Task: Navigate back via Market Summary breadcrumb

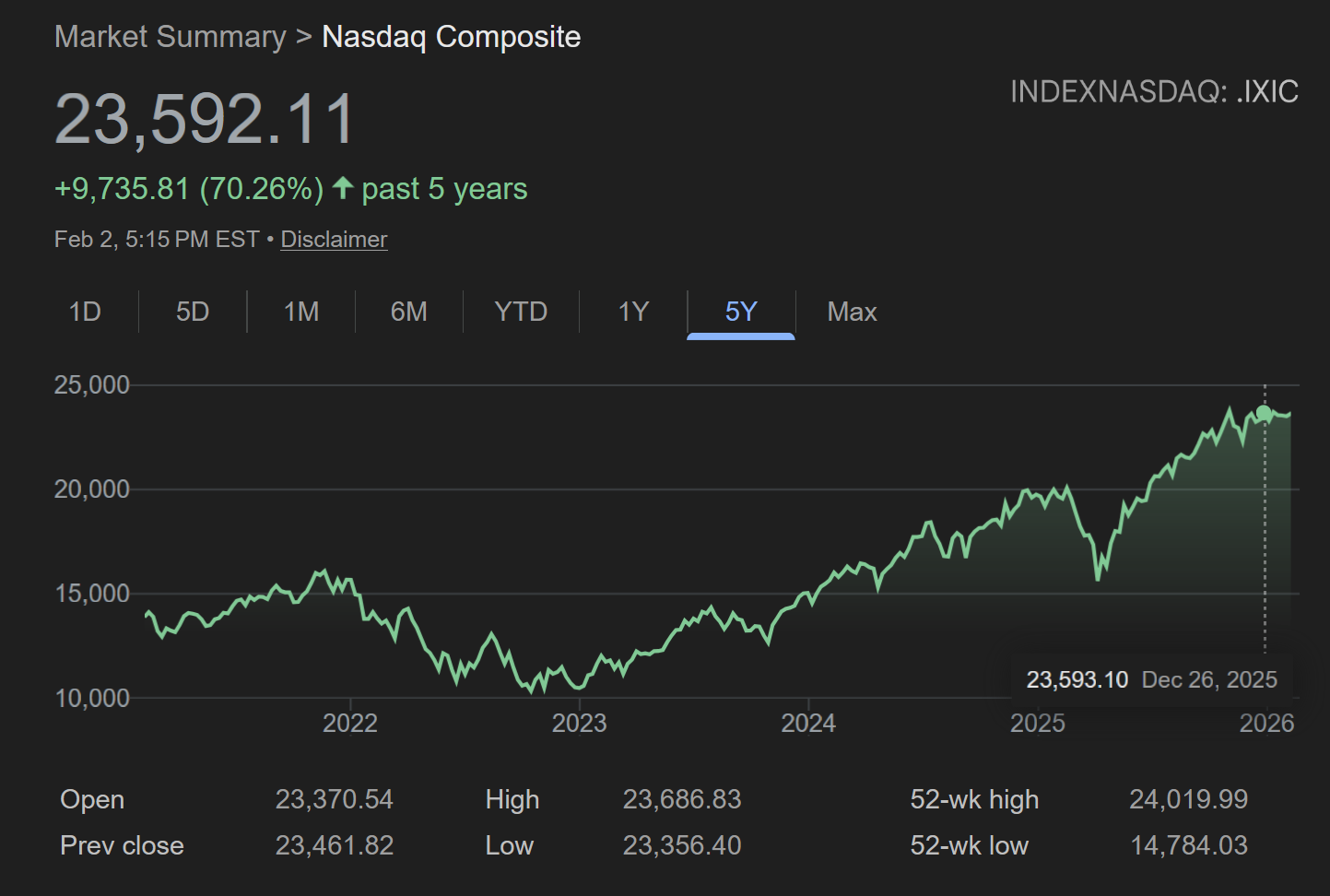Action: (170, 37)
